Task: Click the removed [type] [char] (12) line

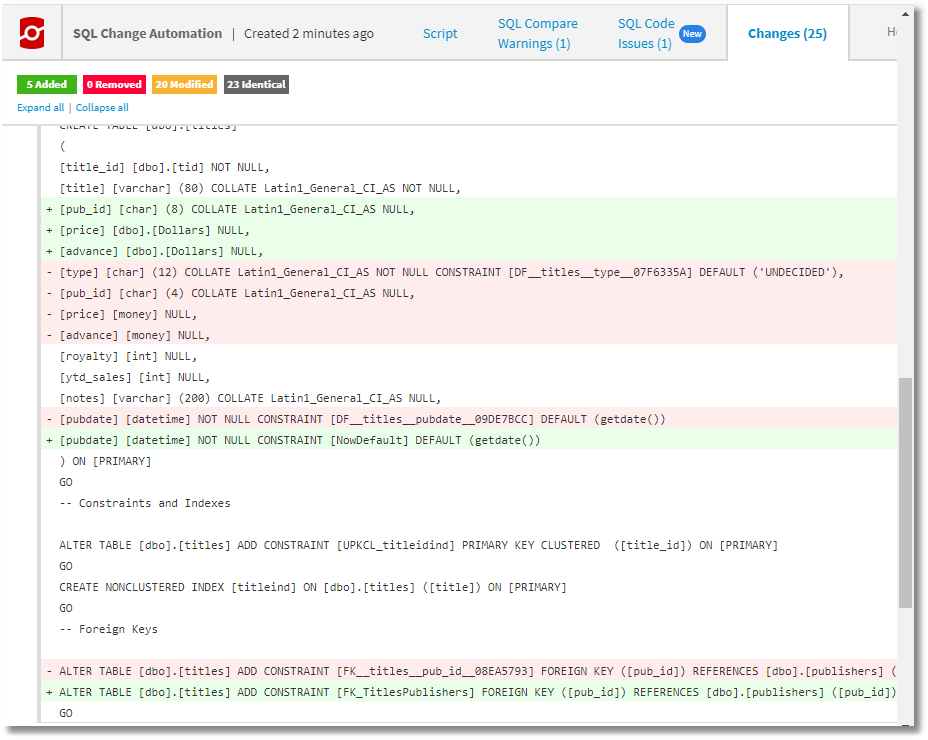Action: (469, 272)
